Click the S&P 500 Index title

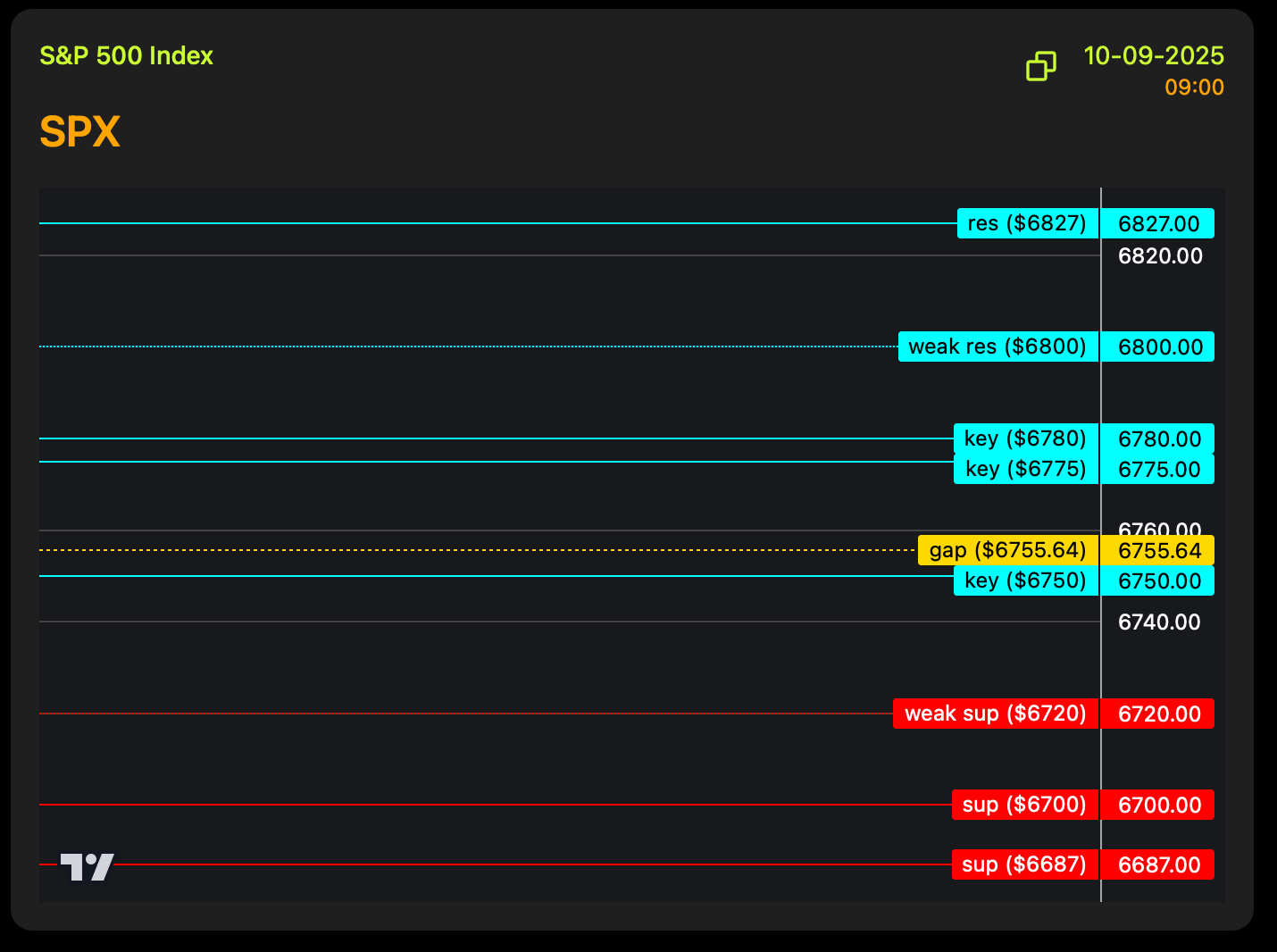pyautogui.click(x=127, y=55)
